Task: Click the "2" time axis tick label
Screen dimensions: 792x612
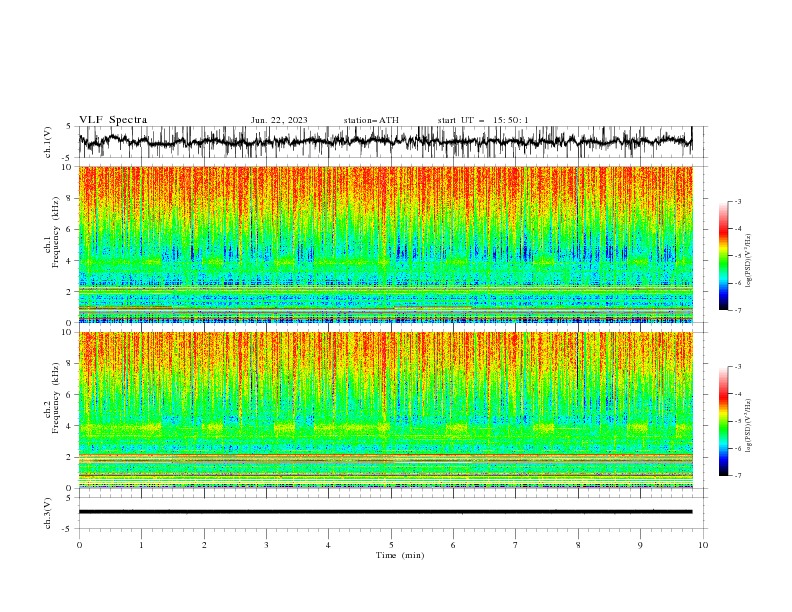Action: tap(204, 545)
